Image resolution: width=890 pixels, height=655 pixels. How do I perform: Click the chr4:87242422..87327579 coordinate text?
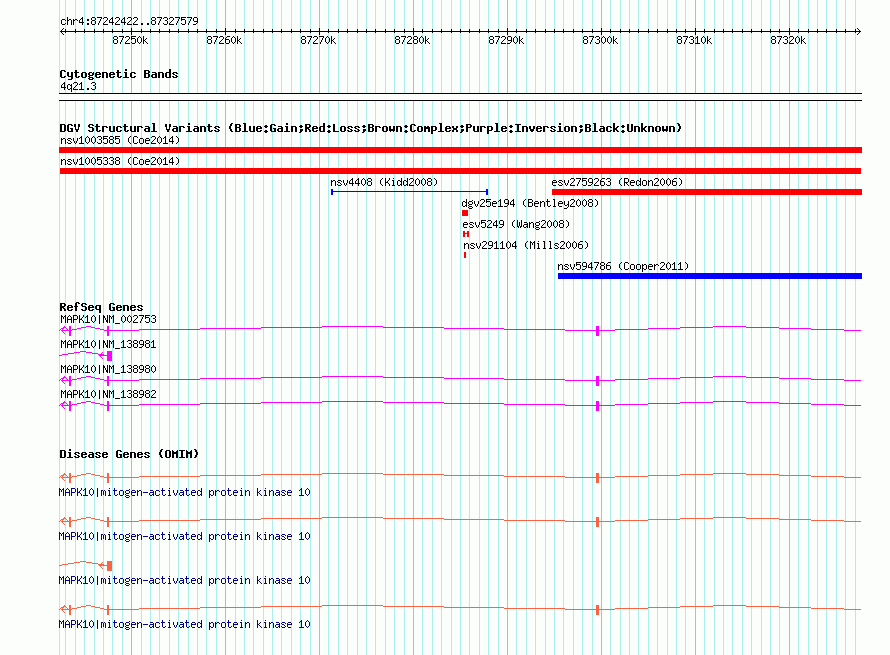(x=129, y=21)
